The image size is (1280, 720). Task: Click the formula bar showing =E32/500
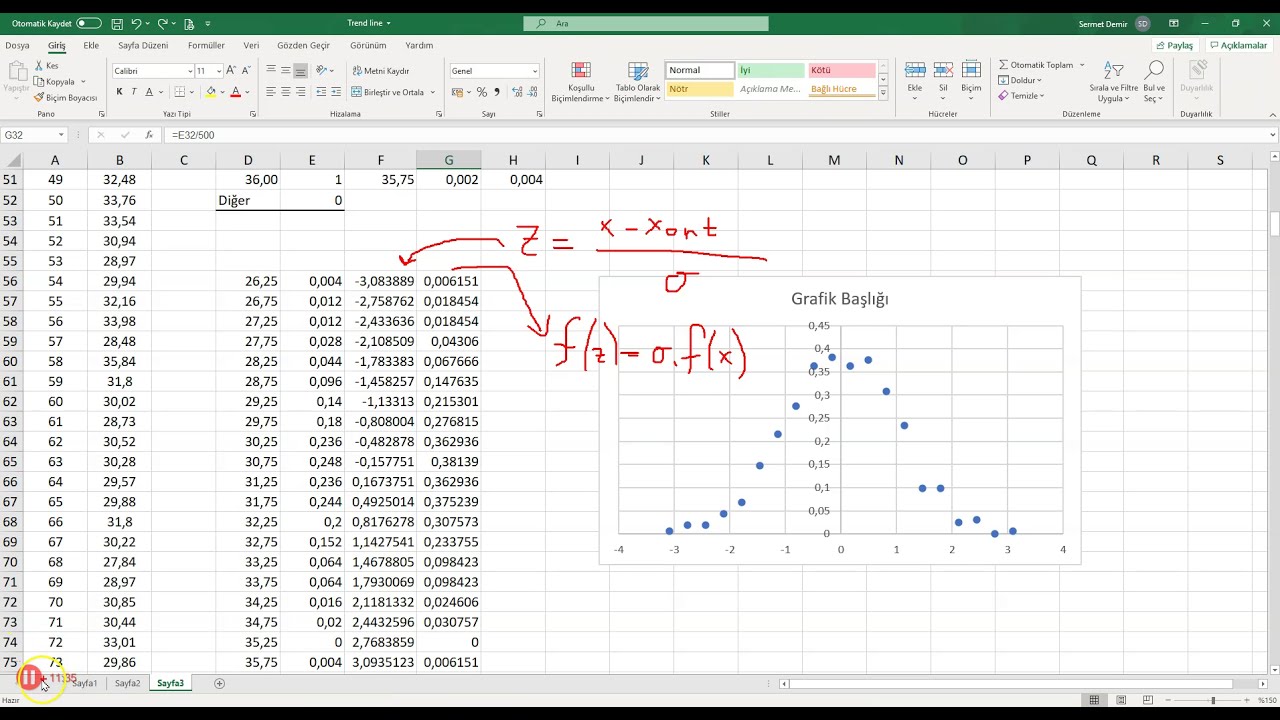(718, 135)
